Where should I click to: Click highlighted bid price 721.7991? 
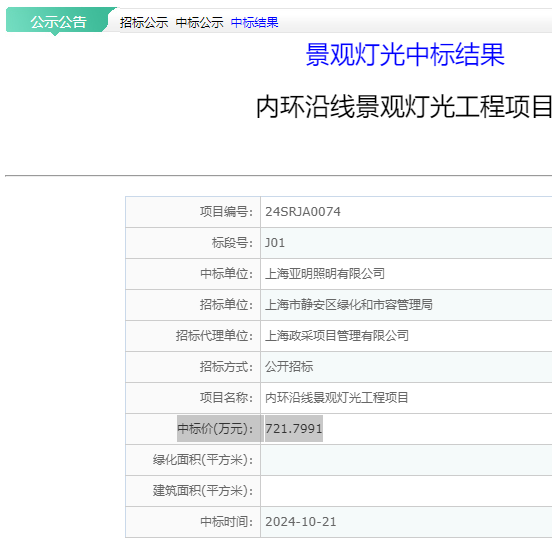pyautogui.click(x=294, y=428)
